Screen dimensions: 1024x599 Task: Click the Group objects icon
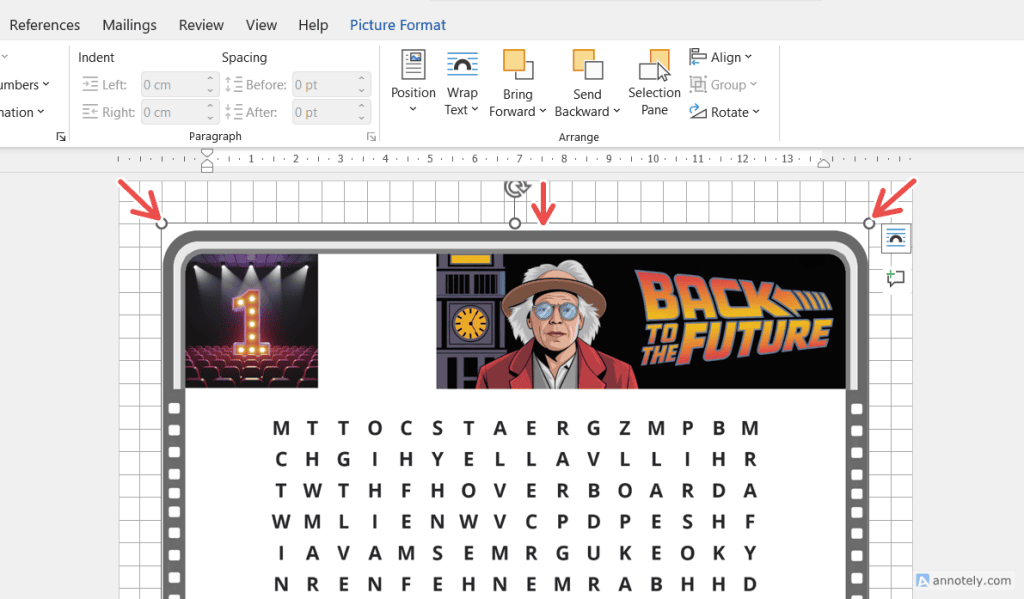698,84
